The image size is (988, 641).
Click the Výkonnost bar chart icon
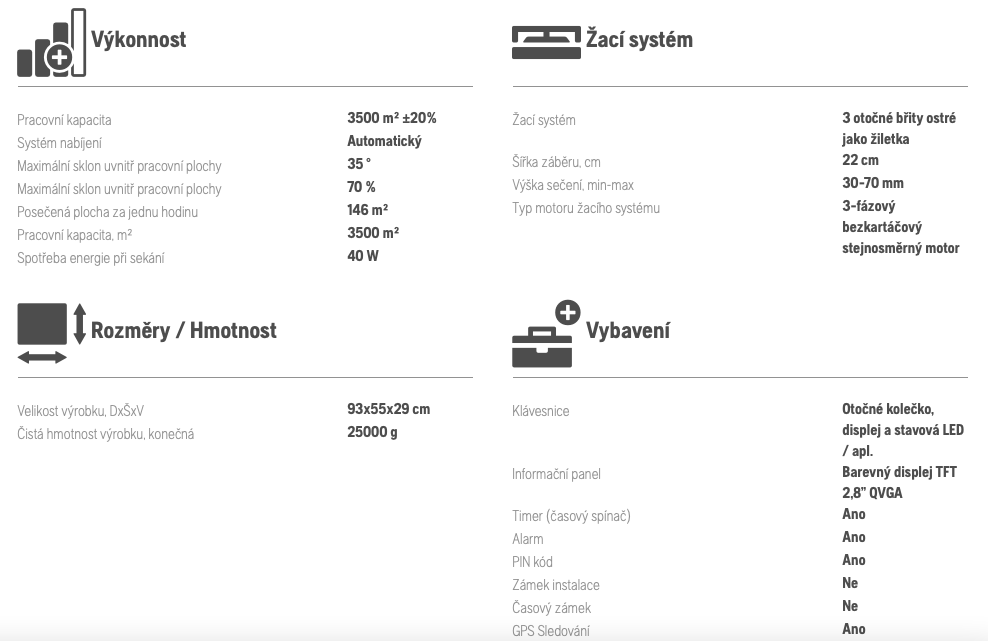[51, 42]
